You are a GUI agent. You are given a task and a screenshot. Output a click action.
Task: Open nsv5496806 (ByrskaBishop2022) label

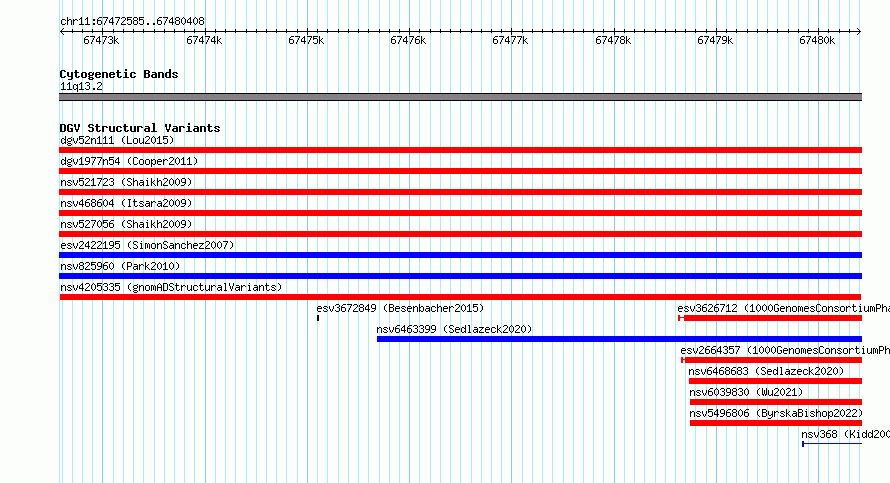(x=776, y=413)
